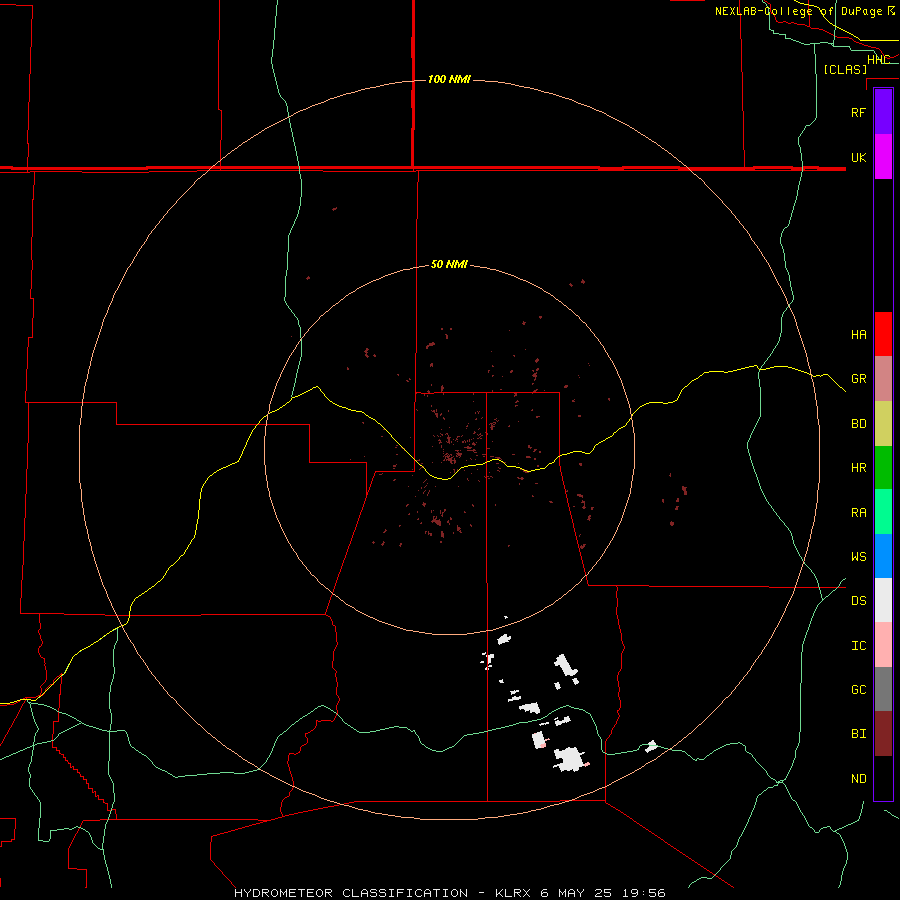Click the 19:56 timestamp
This screenshot has width=900, height=900.
tap(643, 893)
